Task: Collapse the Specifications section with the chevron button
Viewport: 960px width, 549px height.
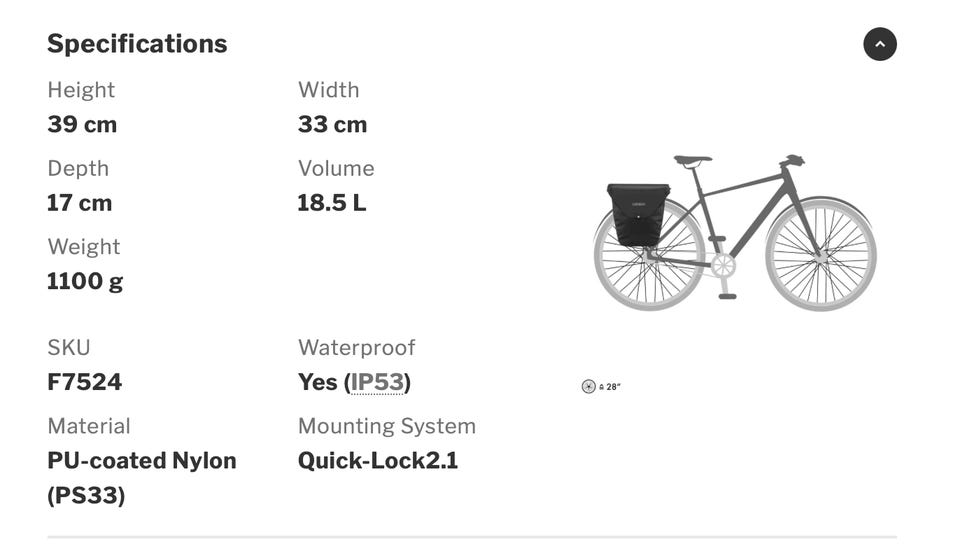Action: point(880,44)
